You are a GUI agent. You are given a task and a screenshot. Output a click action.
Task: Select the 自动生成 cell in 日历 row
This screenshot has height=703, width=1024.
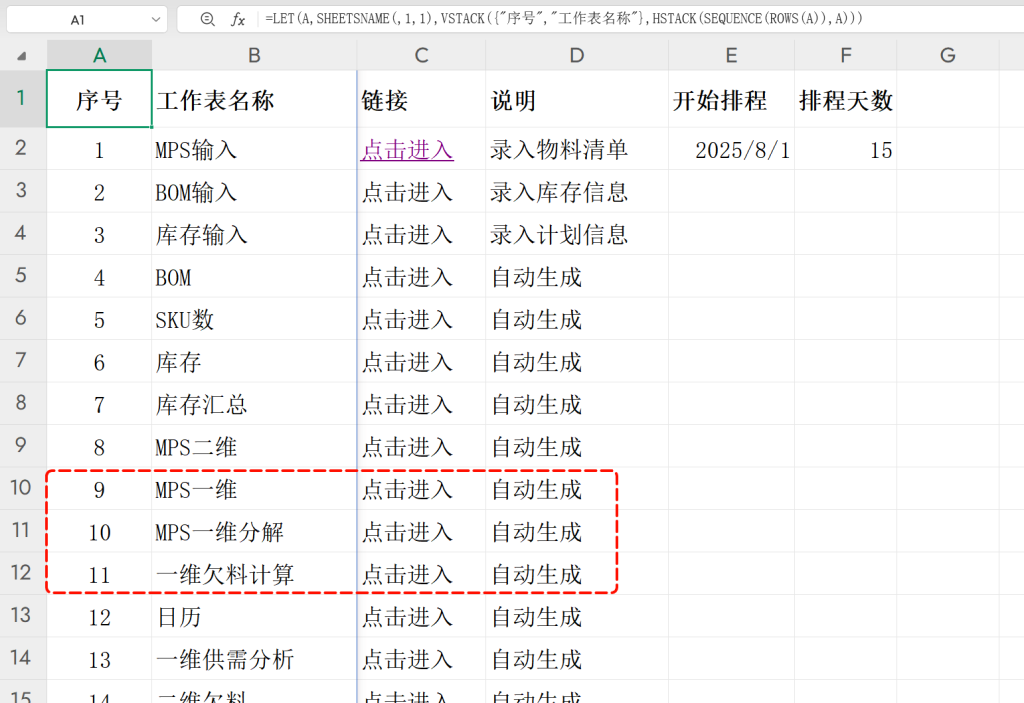(x=577, y=617)
